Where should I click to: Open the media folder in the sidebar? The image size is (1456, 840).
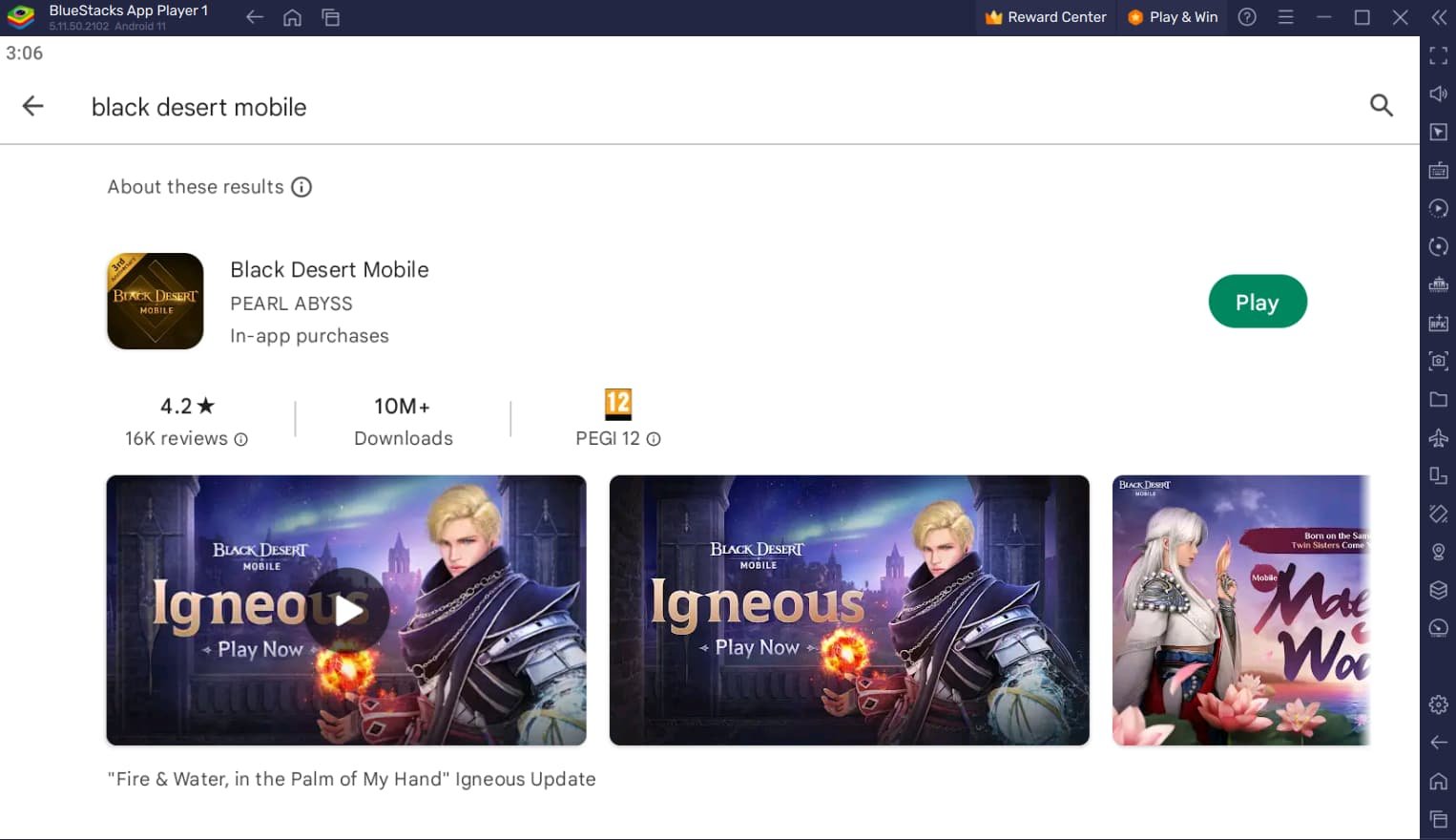[1438, 399]
